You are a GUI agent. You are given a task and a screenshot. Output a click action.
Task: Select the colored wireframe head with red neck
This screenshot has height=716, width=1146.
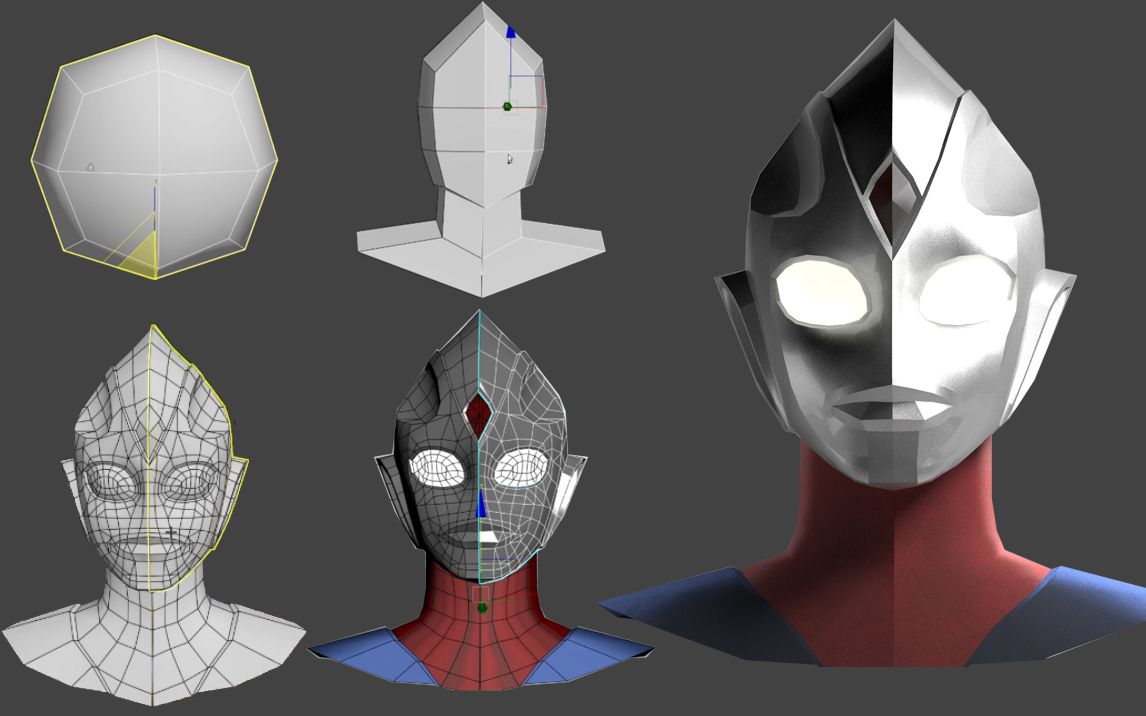[x=480, y=500]
